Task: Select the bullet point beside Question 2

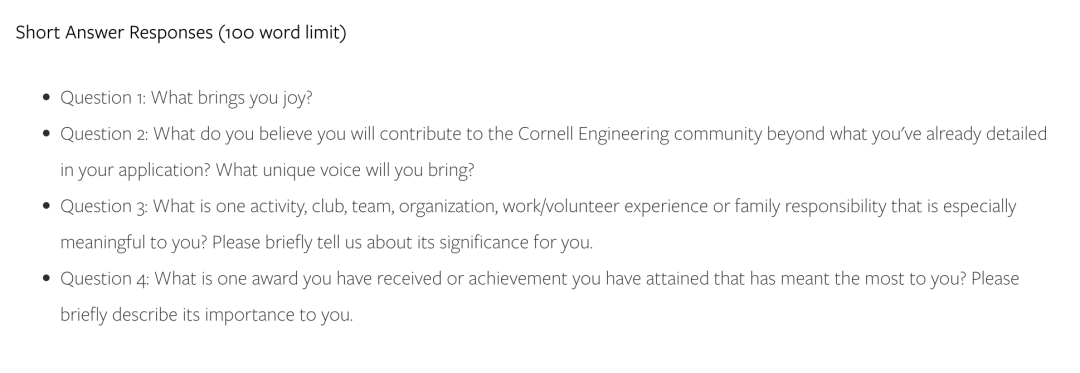Action: (46, 134)
